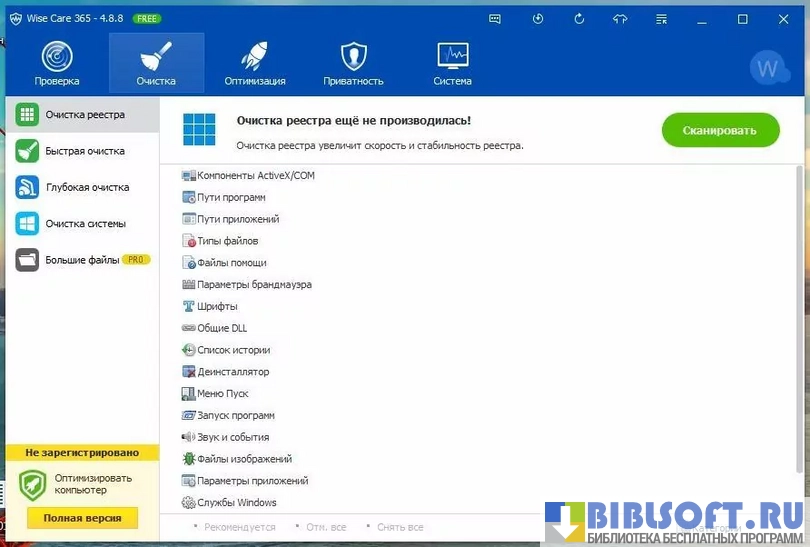Viewport: 810px width, 547px height.
Task: Open the Система monitor section
Action: pyautogui.click(x=452, y=63)
